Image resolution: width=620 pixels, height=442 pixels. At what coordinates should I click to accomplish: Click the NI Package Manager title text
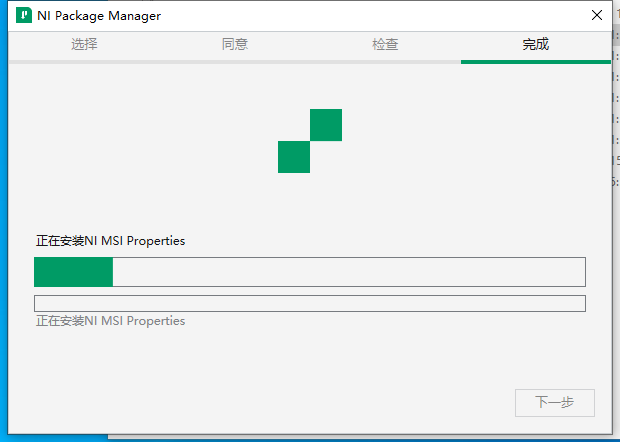(99, 16)
